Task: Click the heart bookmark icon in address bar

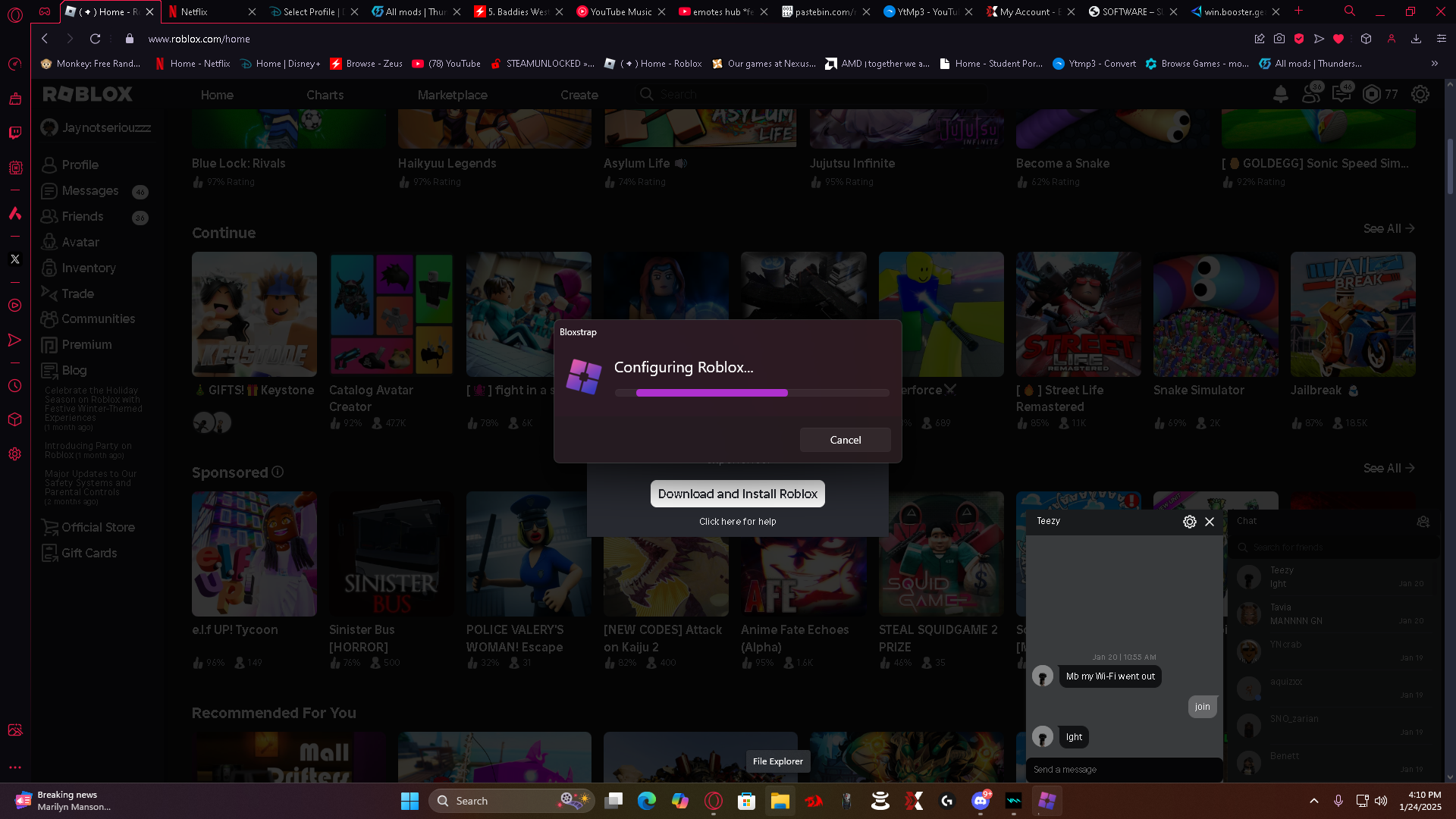Action: pyautogui.click(x=1338, y=39)
